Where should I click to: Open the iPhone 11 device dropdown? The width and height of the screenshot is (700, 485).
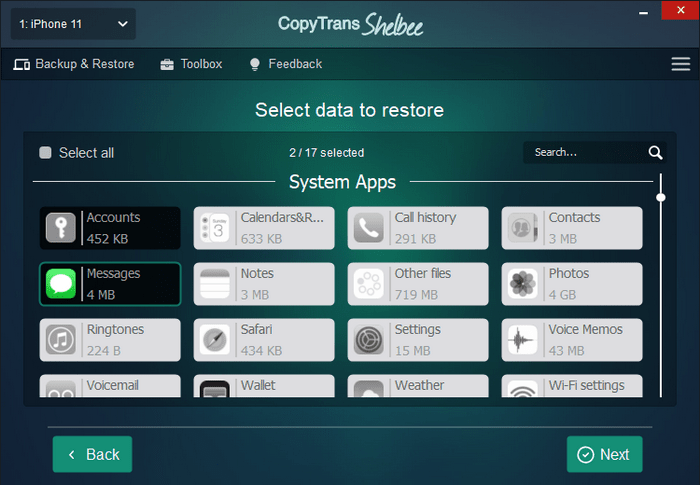tap(73, 24)
